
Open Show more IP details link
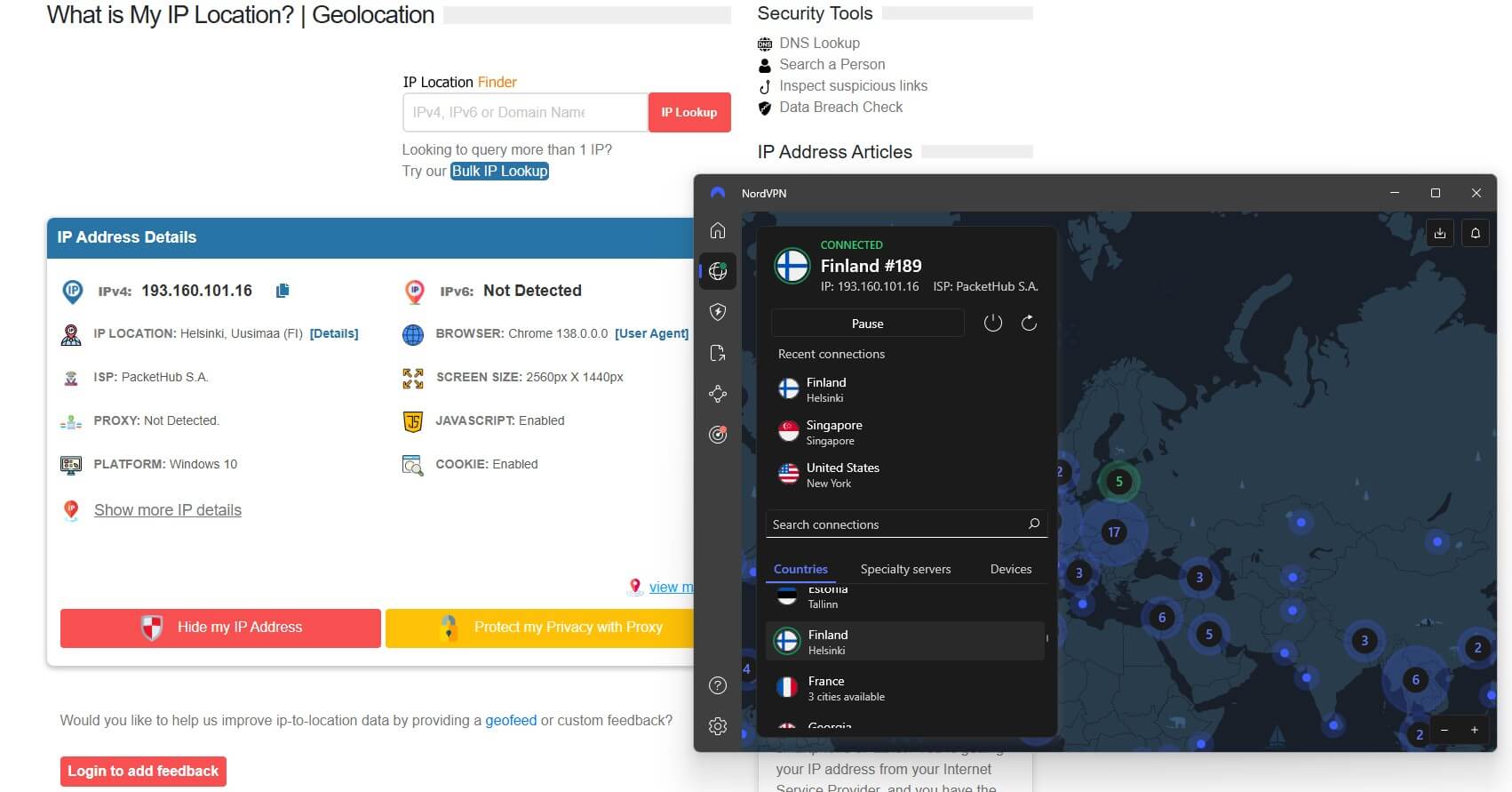168,510
